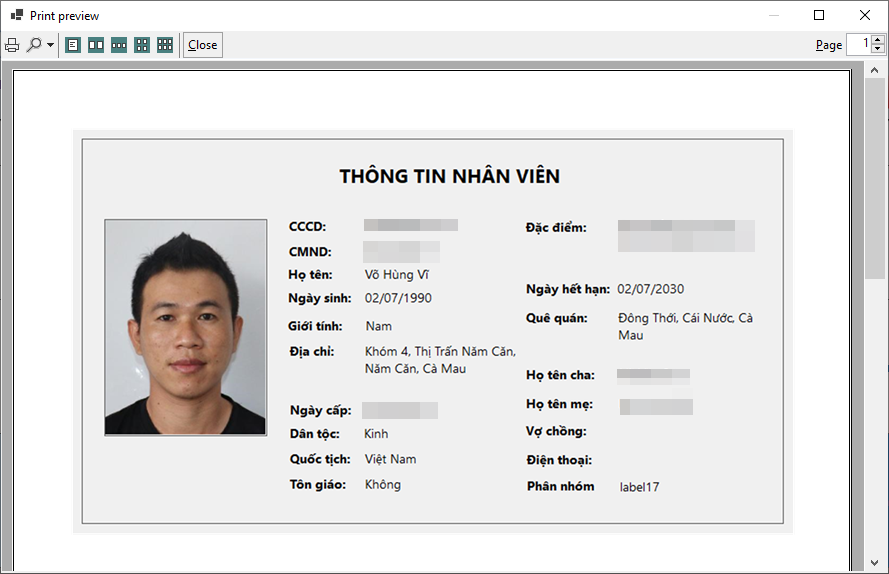Show four pages layout view

point(142,45)
